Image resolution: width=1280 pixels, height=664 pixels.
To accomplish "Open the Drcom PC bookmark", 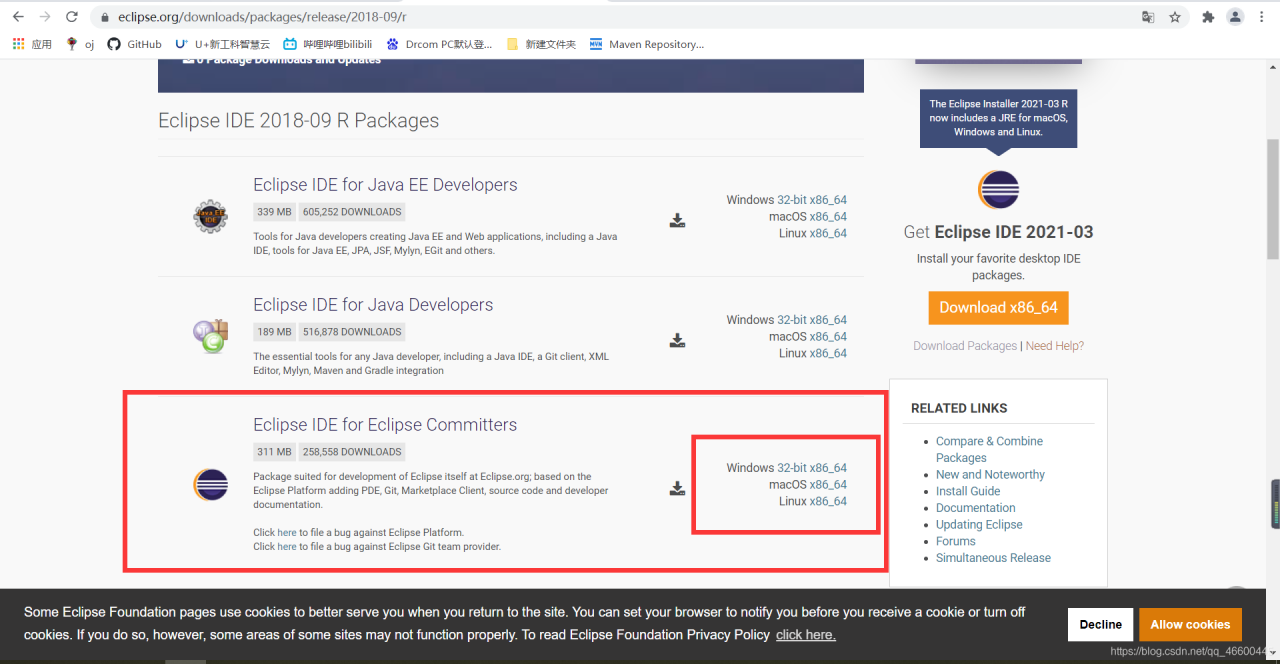I will pos(439,44).
